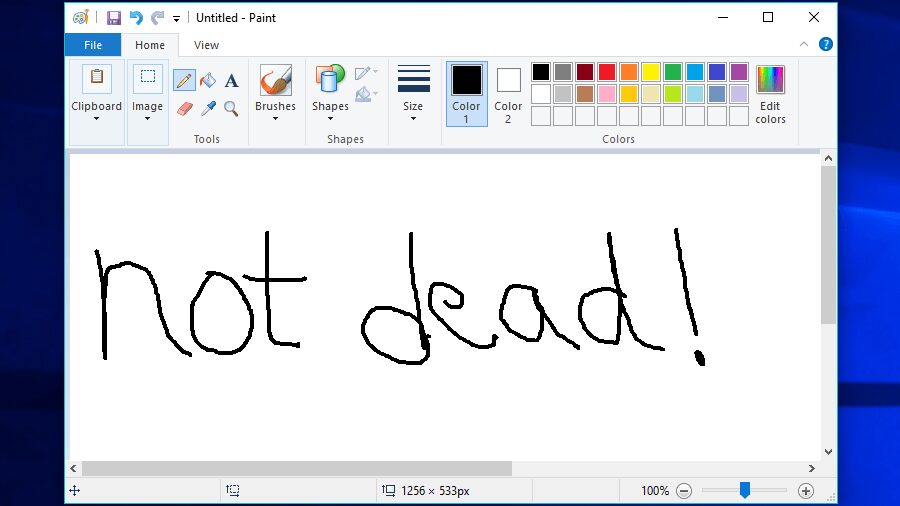Open the File menu
The height and width of the screenshot is (506, 900).
tap(92, 45)
